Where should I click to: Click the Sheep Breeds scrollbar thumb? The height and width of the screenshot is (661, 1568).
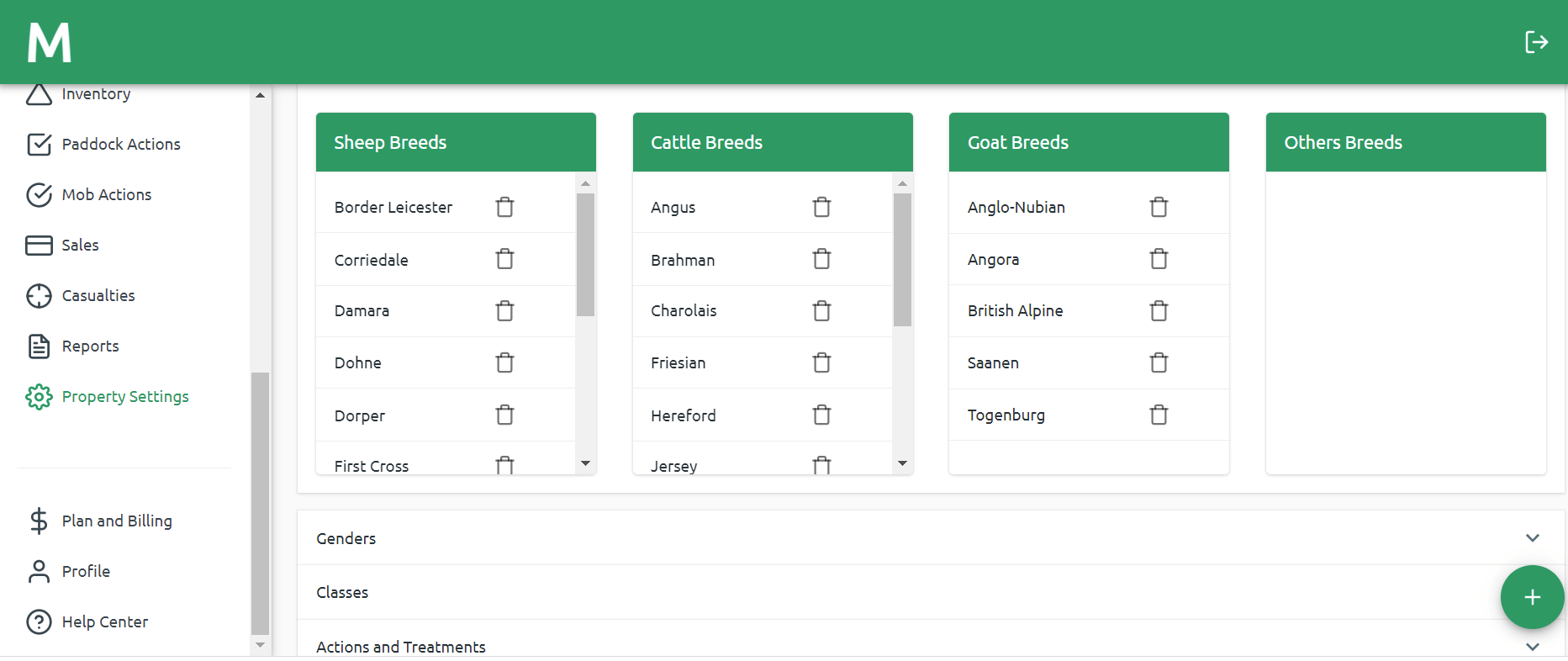click(585, 255)
